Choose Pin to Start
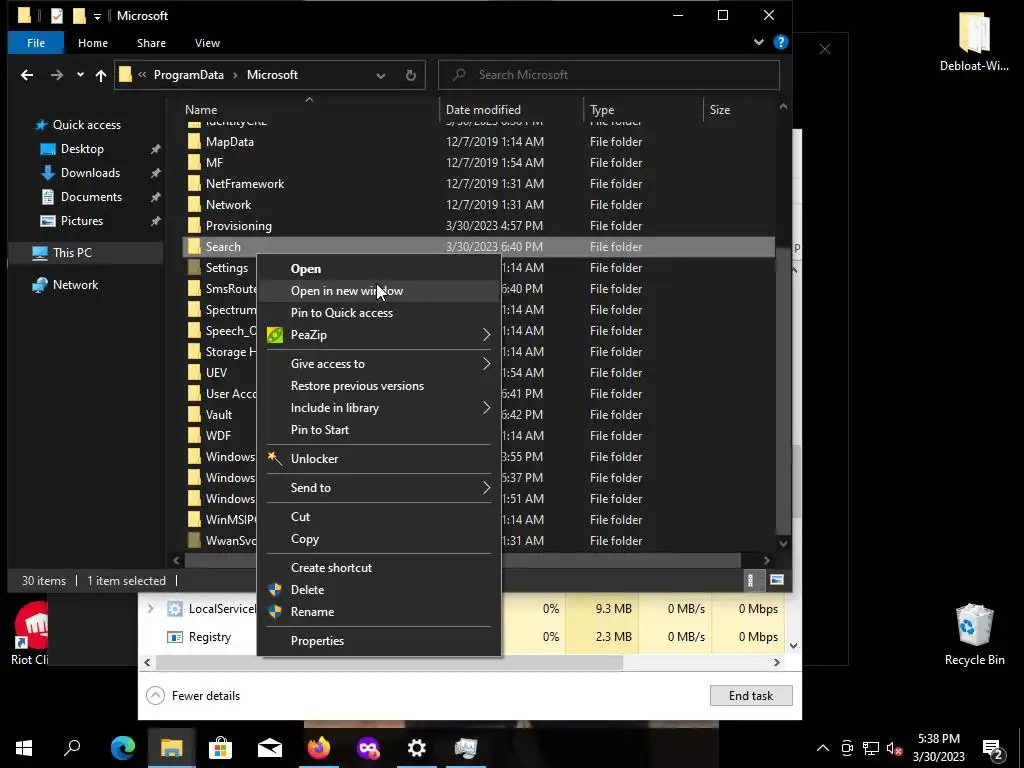Viewport: 1024px width, 768px height. pos(379,430)
